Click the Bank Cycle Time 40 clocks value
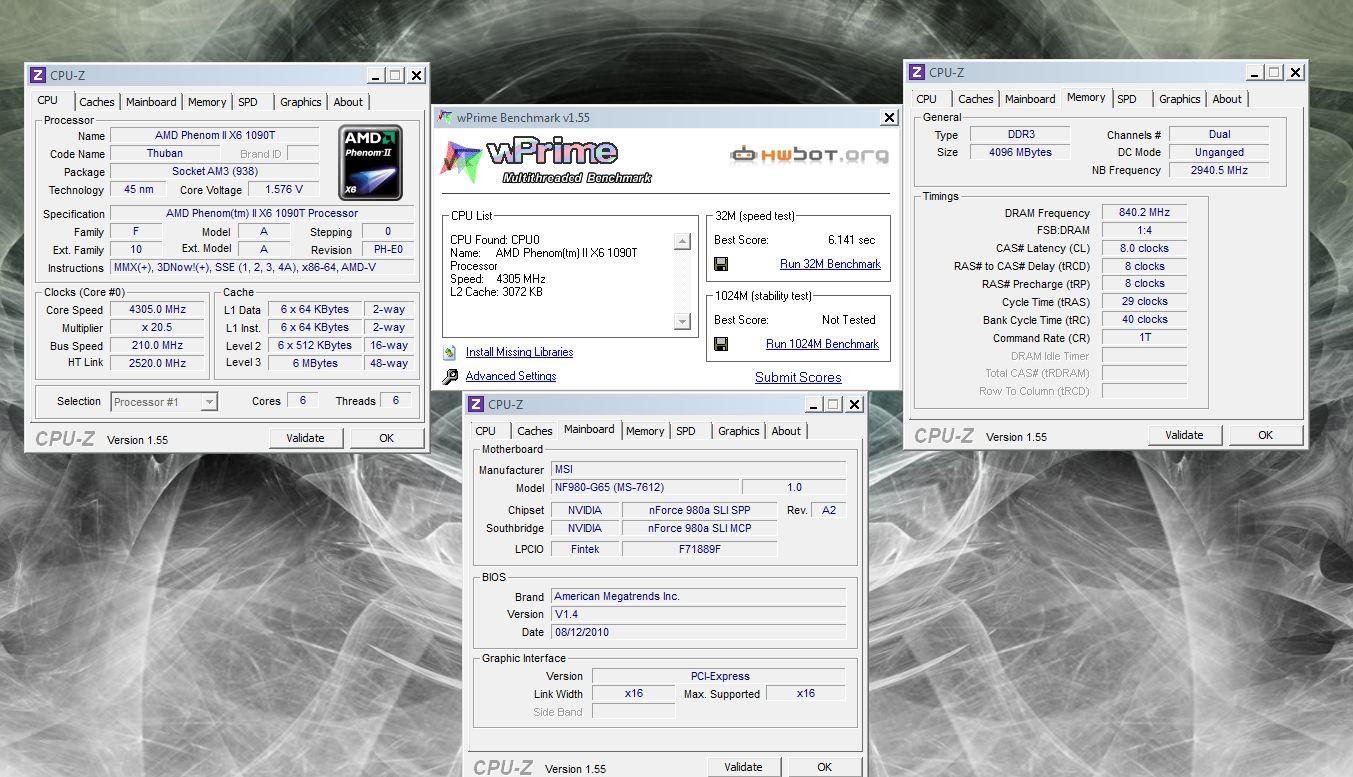Image resolution: width=1353 pixels, height=777 pixels. click(x=1145, y=319)
